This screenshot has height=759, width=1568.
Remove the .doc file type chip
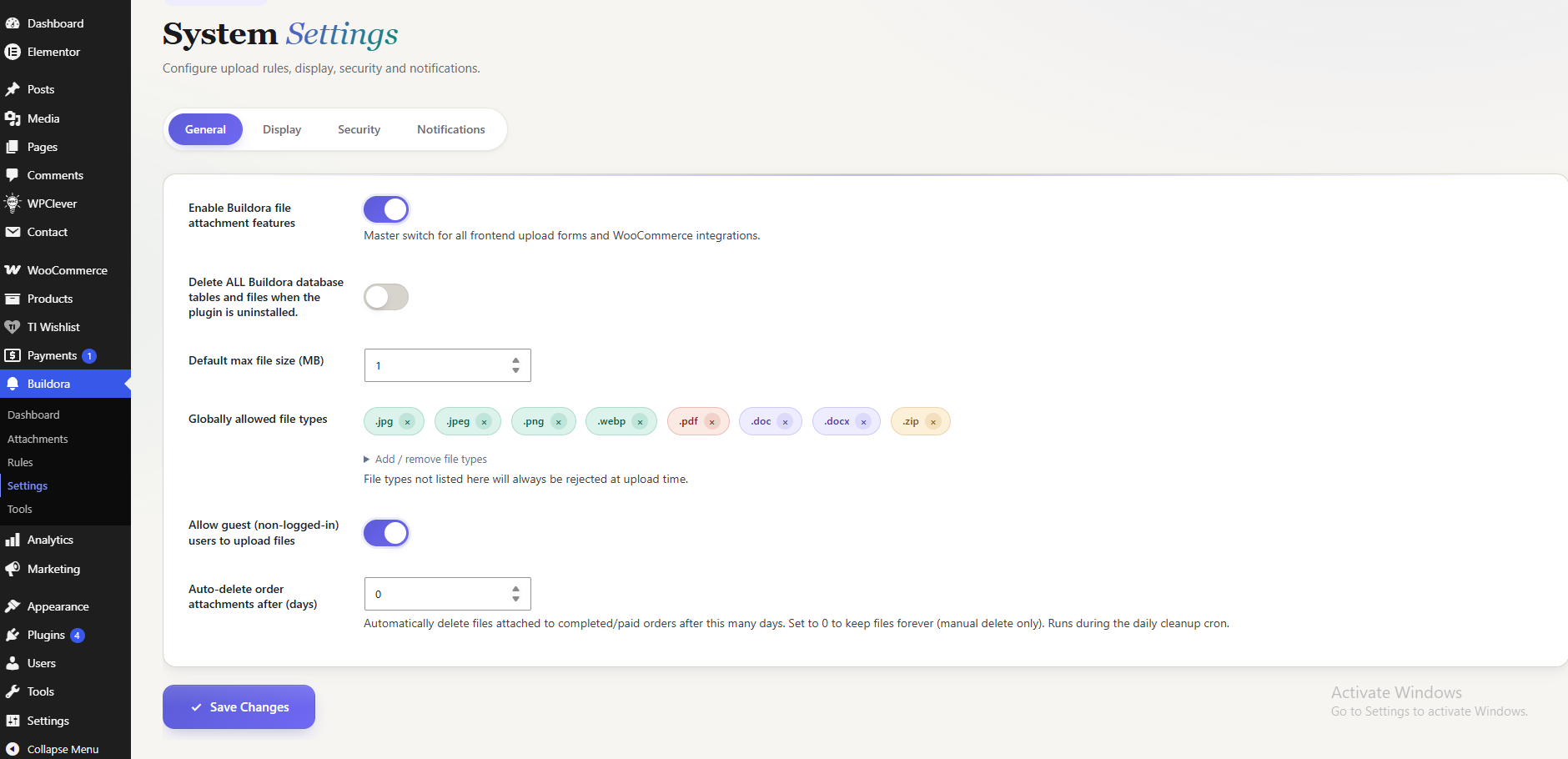point(785,422)
